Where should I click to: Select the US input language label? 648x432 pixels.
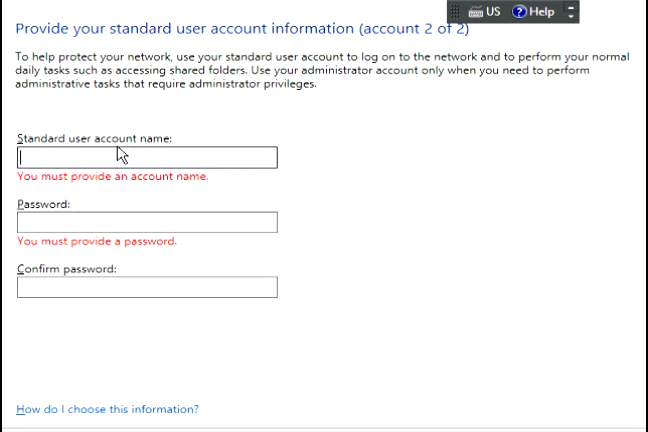pos(493,12)
